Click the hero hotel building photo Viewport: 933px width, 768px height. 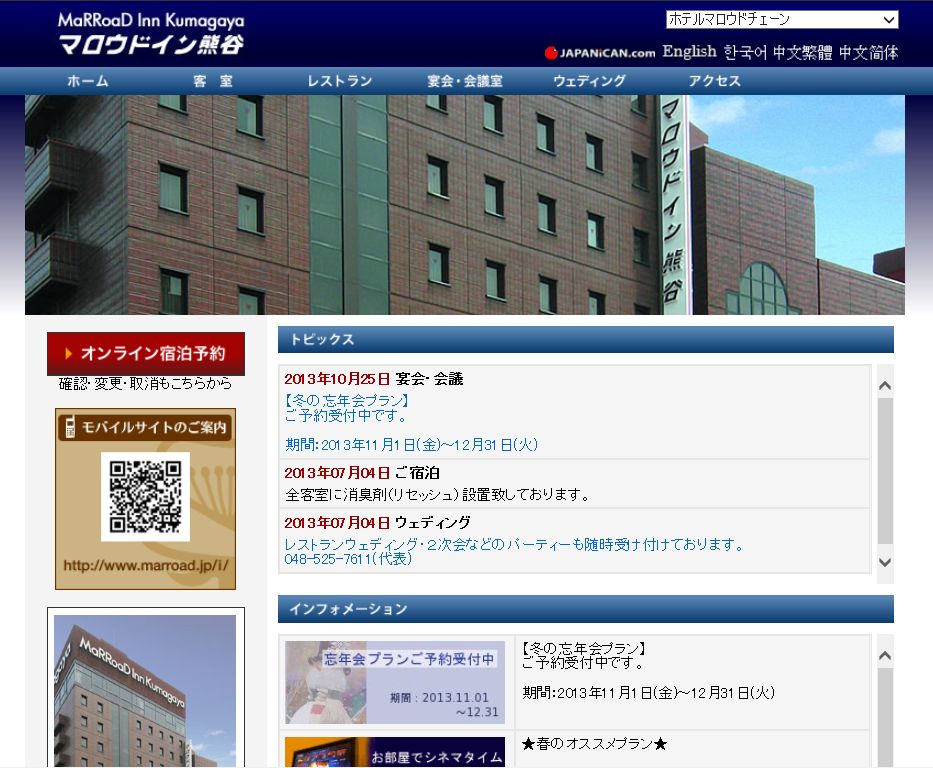click(465, 205)
